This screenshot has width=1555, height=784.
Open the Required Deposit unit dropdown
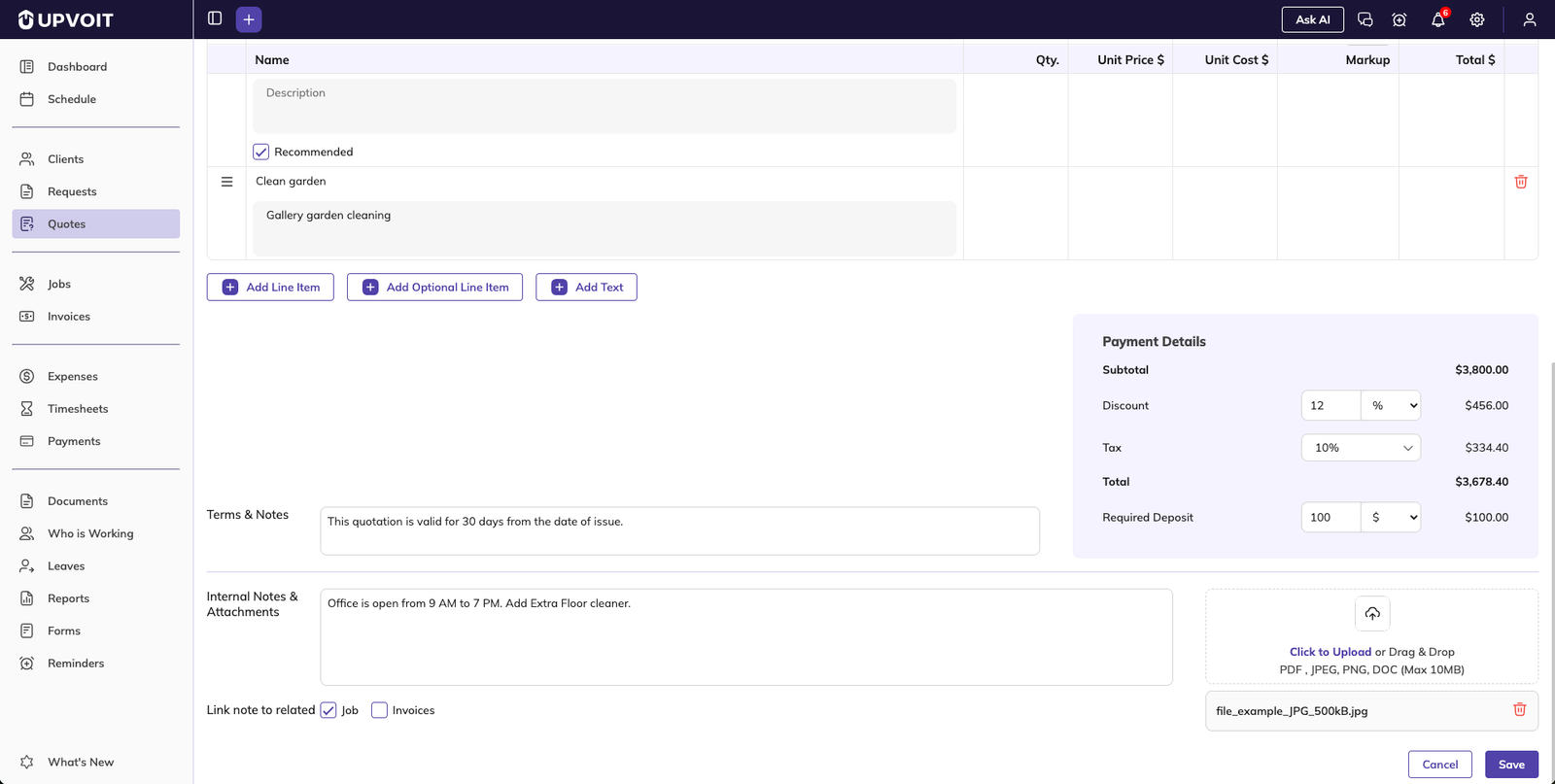(x=1391, y=518)
